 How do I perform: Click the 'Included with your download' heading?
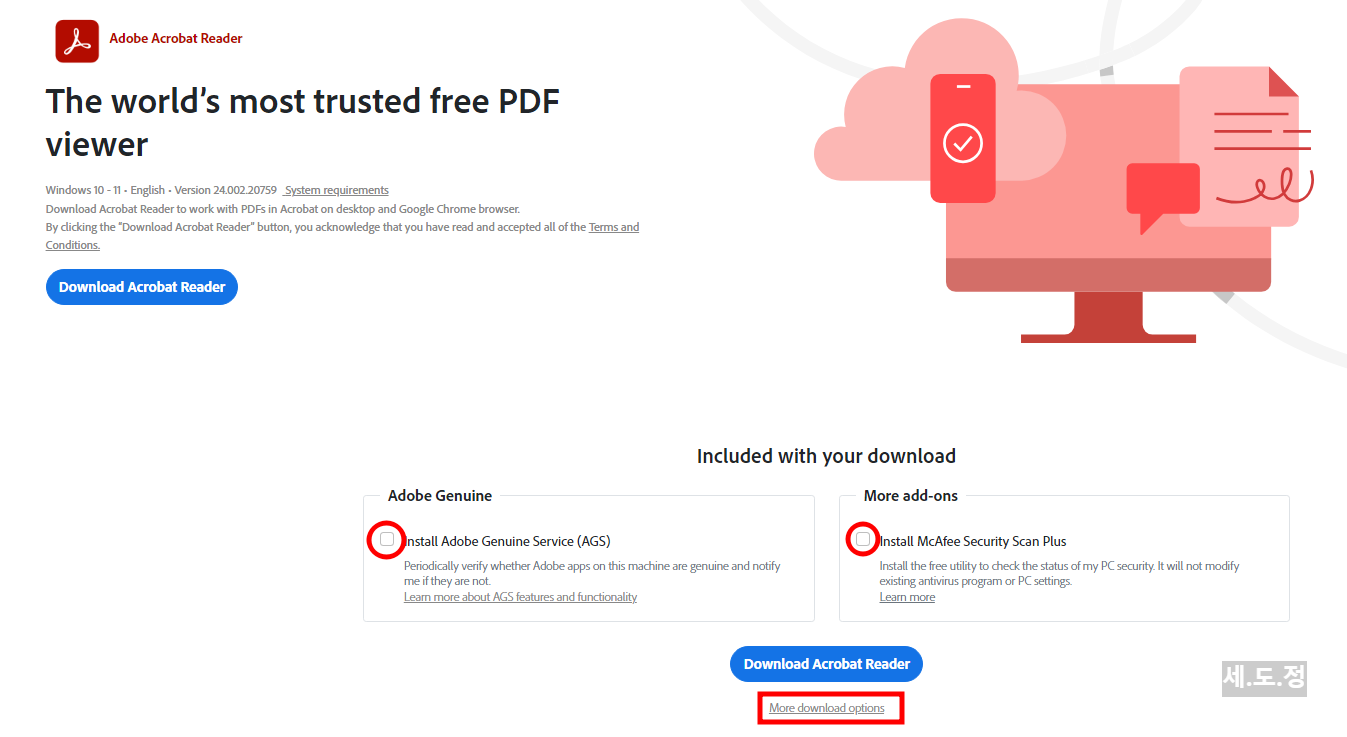click(826, 456)
